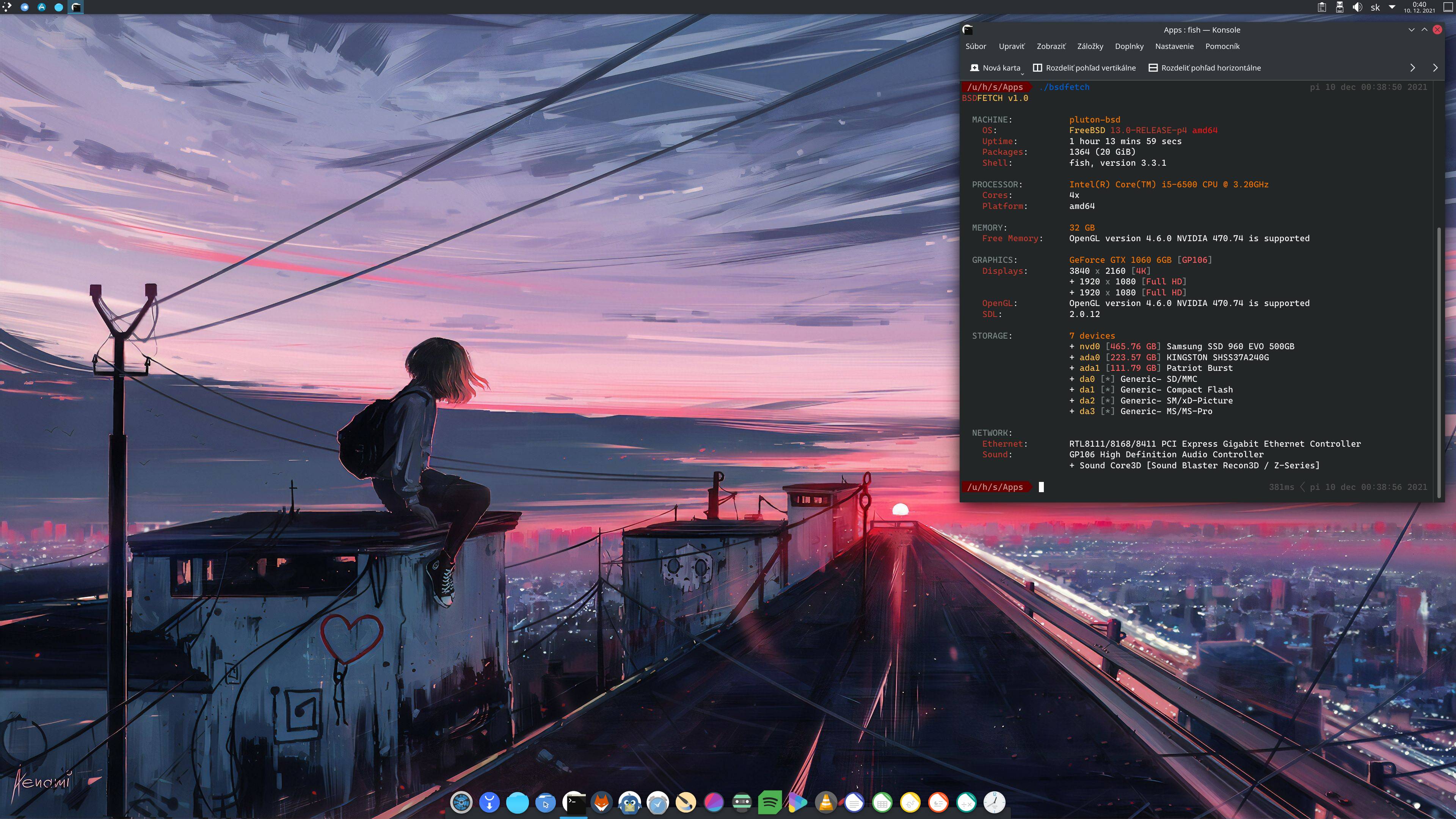
Task: Close the Konsole window
Action: 1437,30
